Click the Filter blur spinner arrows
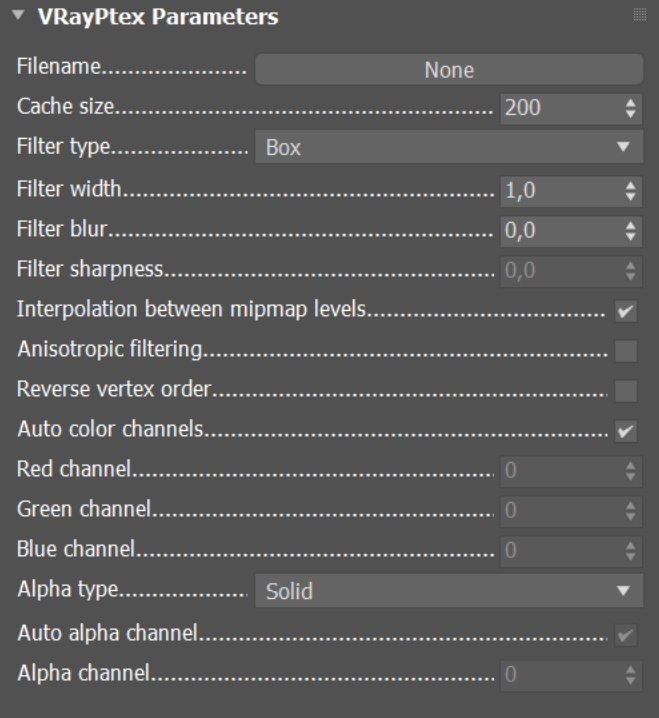 point(629,230)
